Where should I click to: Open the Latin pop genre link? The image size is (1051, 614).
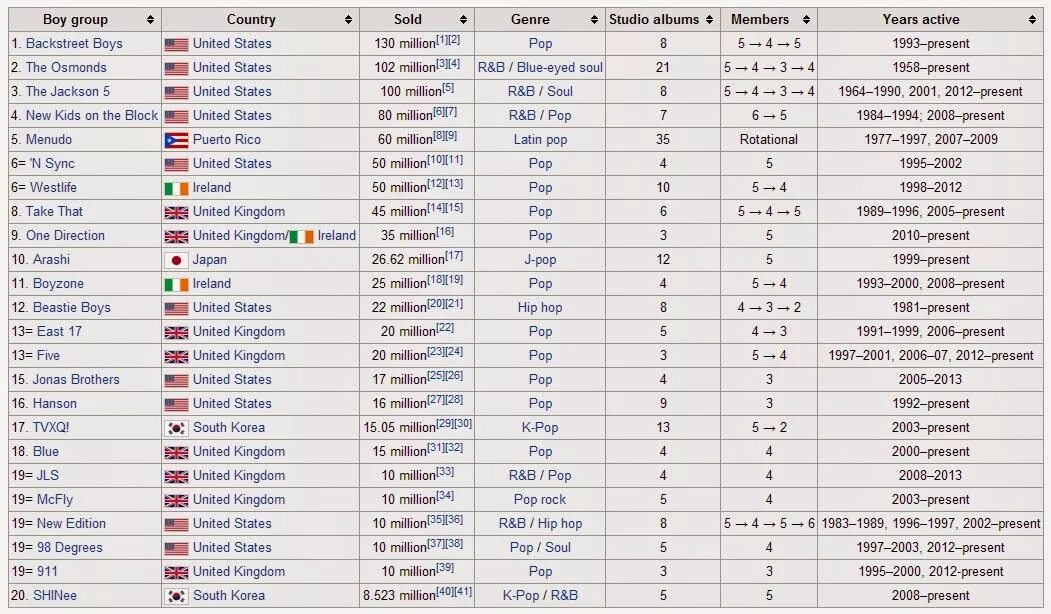pyautogui.click(x=540, y=139)
